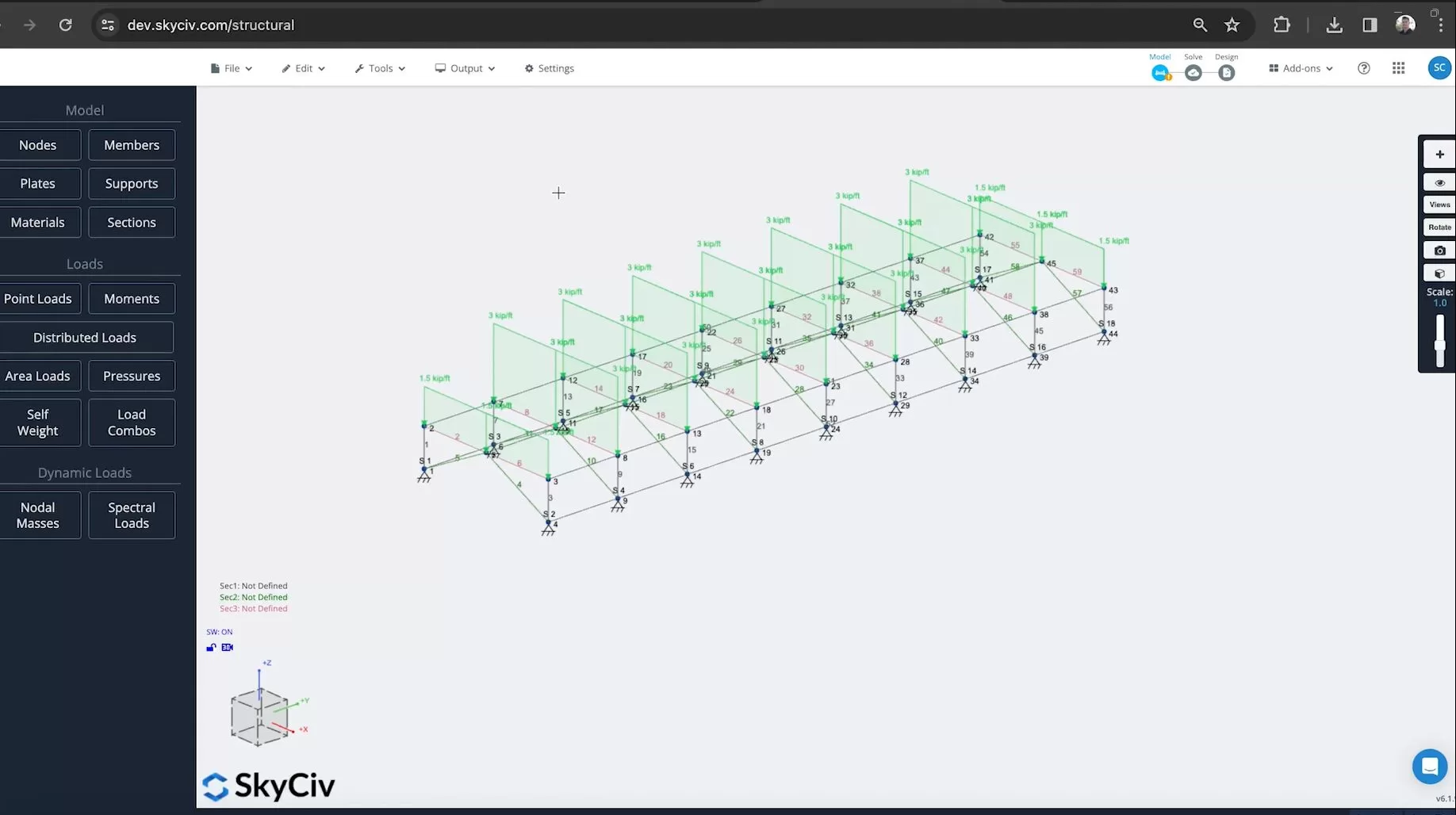Expand the Add-ons dropdown
The height and width of the screenshot is (815, 1456).
pos(1299,68)
